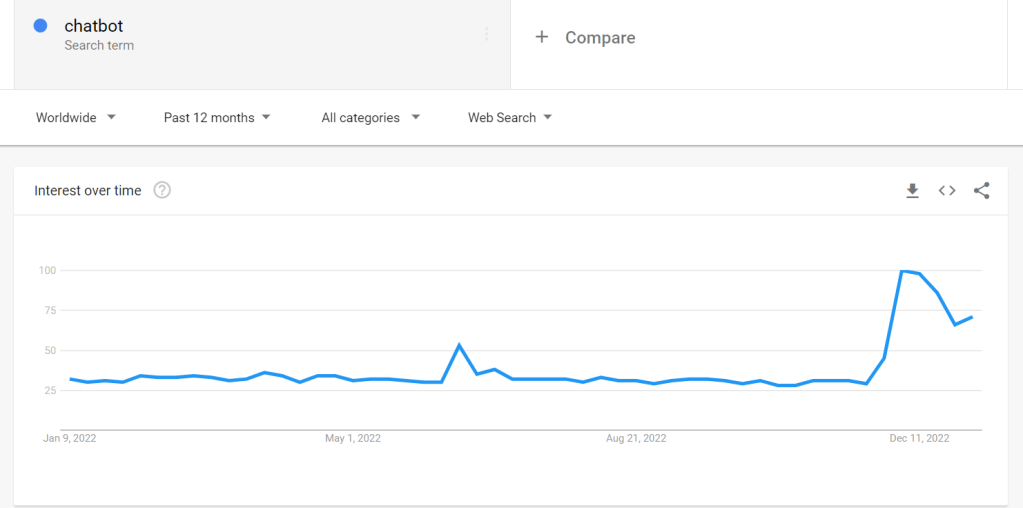
Task: Click the plus icon beside Compare
Action: (542, 37)
